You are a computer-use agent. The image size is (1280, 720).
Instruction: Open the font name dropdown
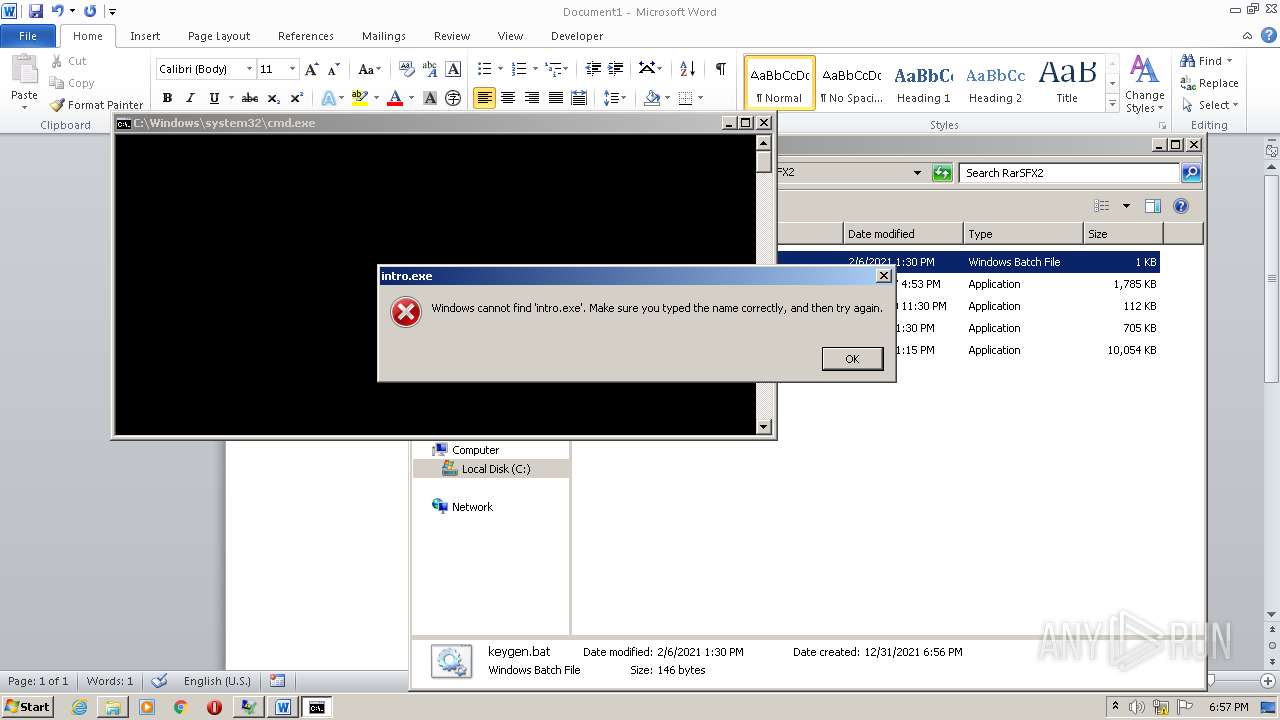pos(249,69)
